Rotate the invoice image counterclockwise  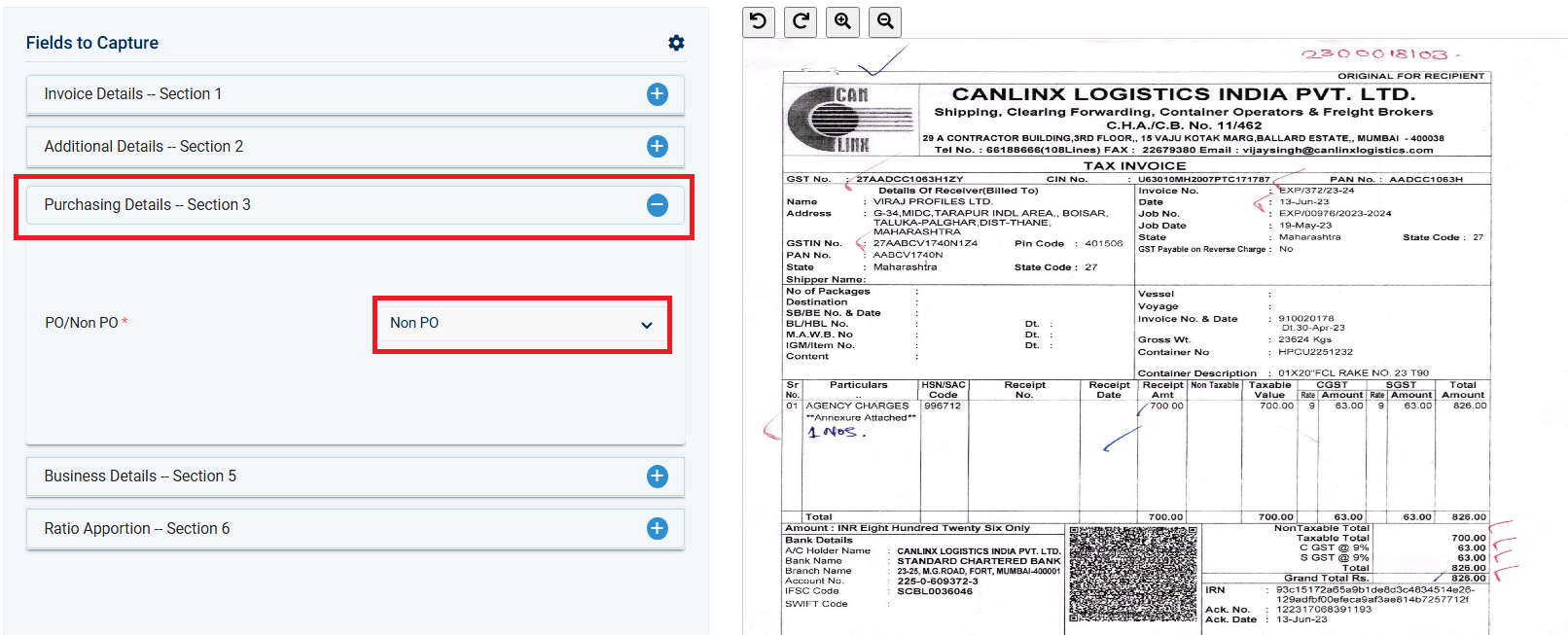[x=759, y=21]
